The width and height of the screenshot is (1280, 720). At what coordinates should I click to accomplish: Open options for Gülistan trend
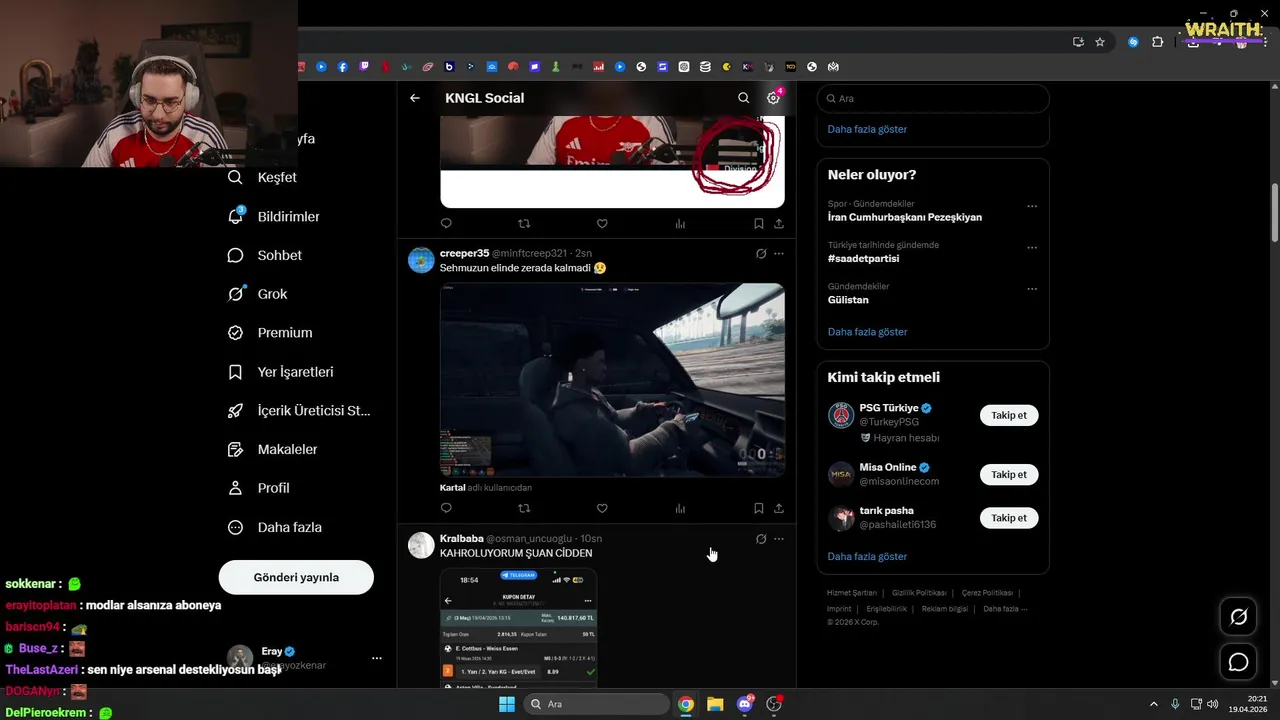(1032, 290)
